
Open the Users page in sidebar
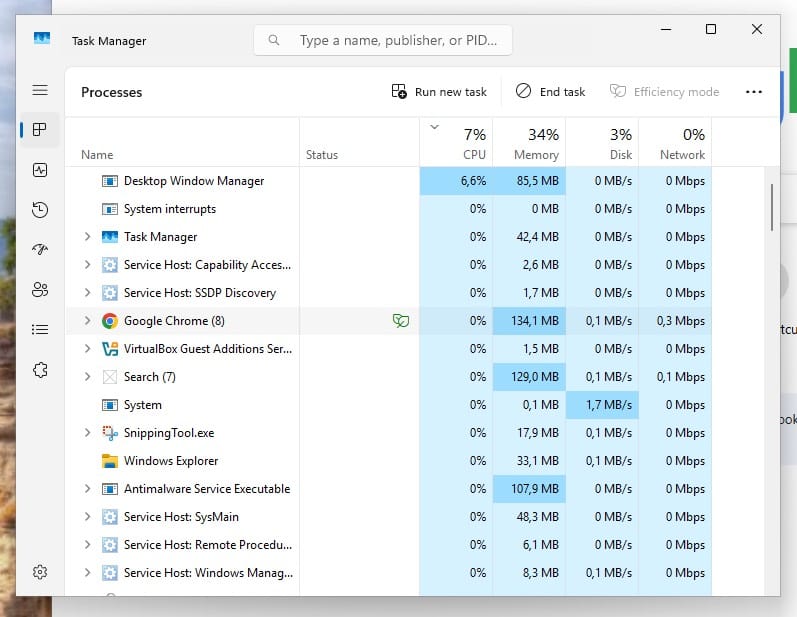coord(40,290)
